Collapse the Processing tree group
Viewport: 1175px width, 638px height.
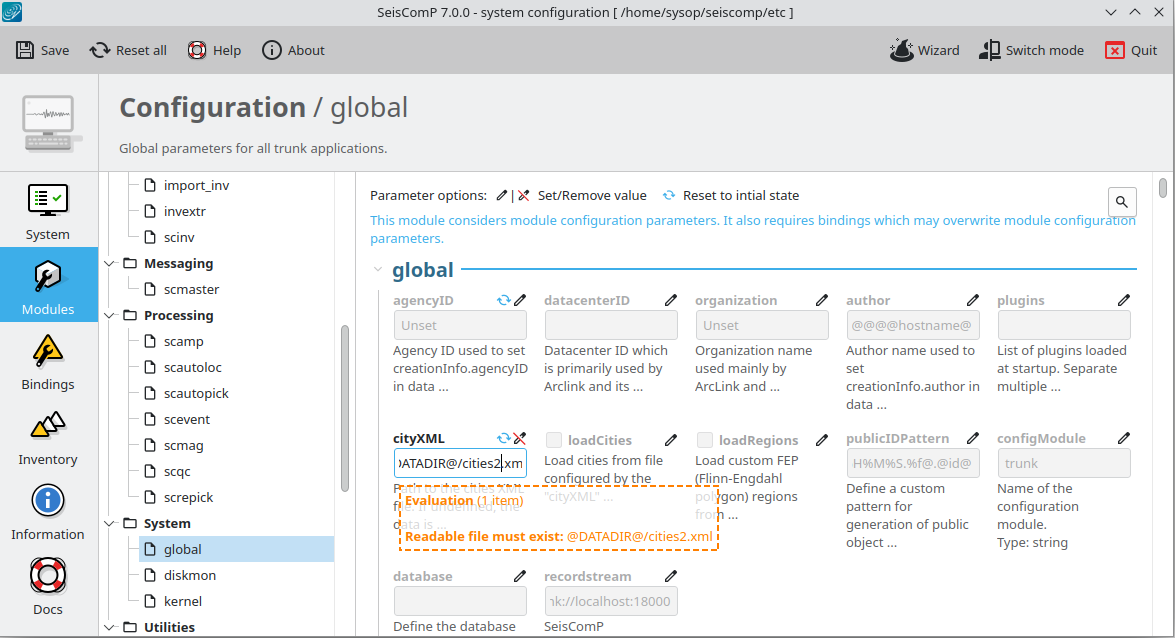pos(110,315)
